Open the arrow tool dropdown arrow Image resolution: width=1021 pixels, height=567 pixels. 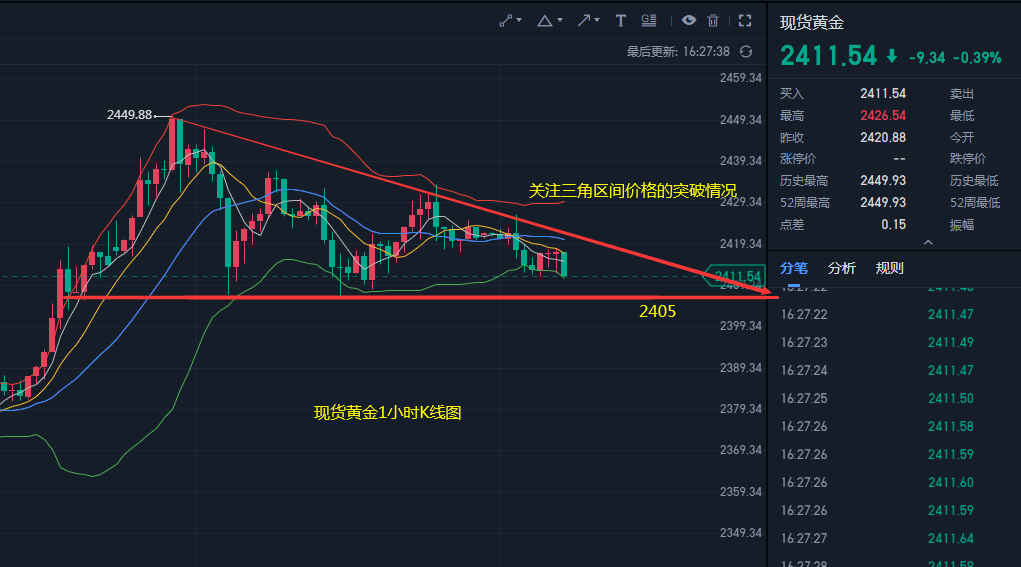[x=599, y=20]
